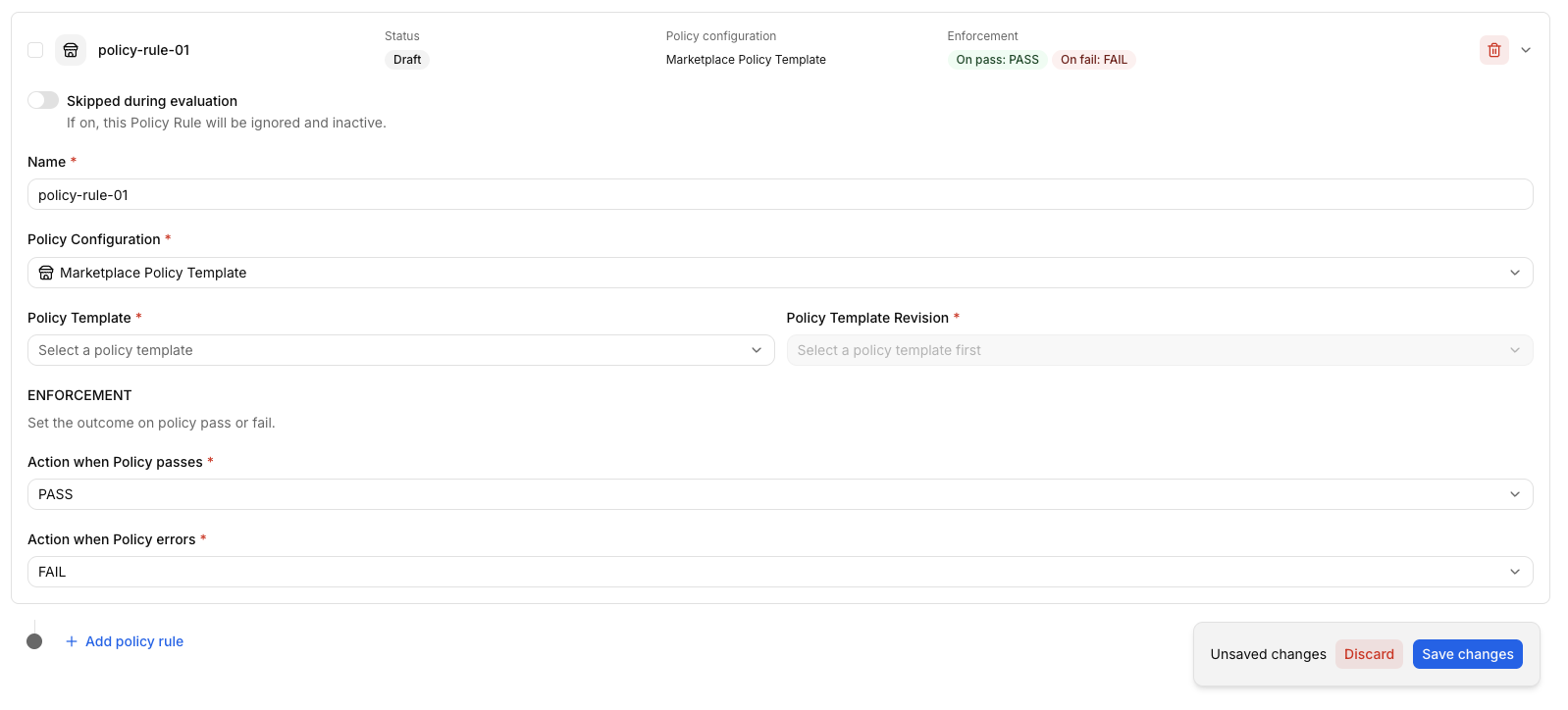Click the Marketplace Policy Template header text
The height and width of the screenshot is (710, 1568).
[746, 60]
